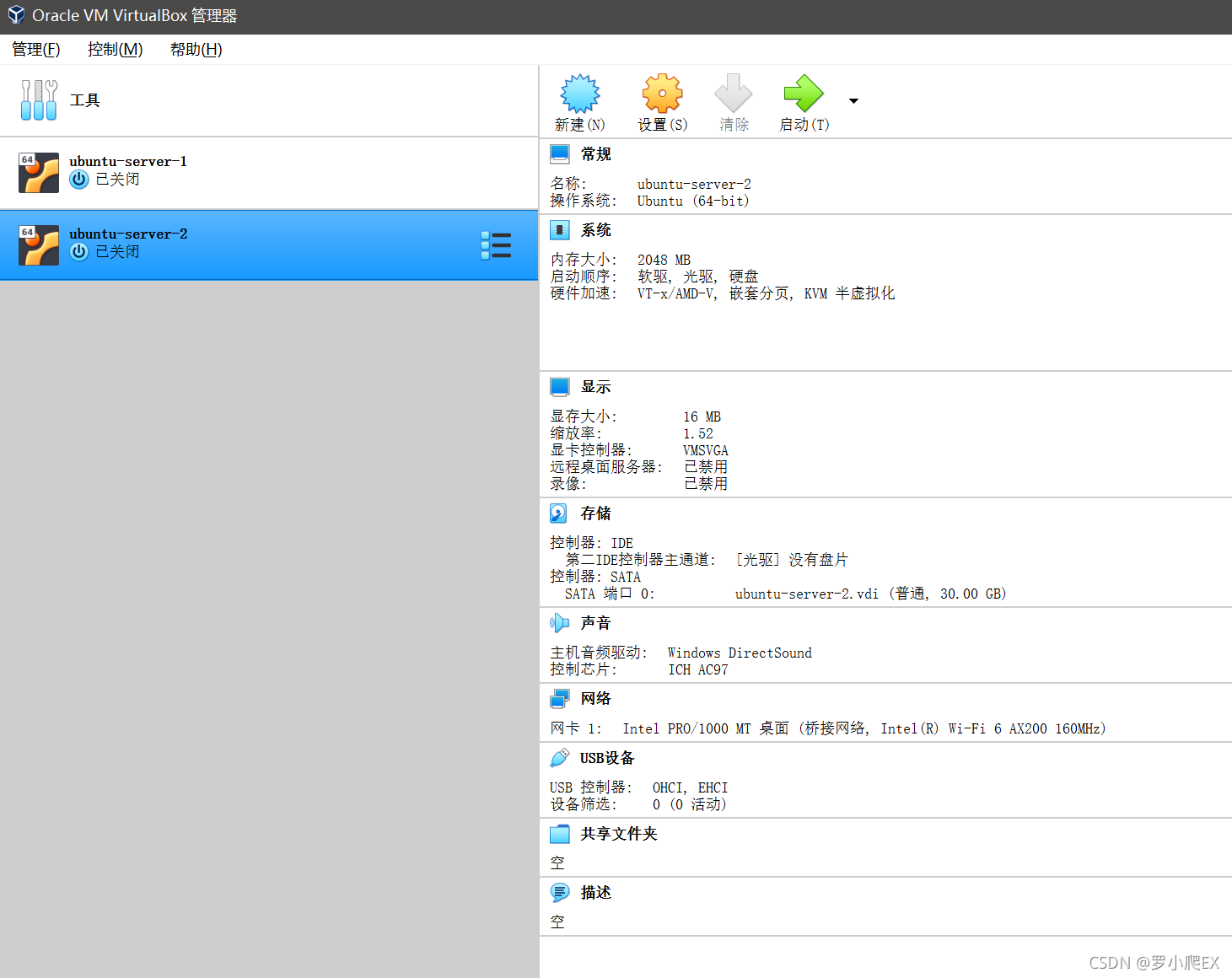Open the 存储 section heading

[596, 513]
